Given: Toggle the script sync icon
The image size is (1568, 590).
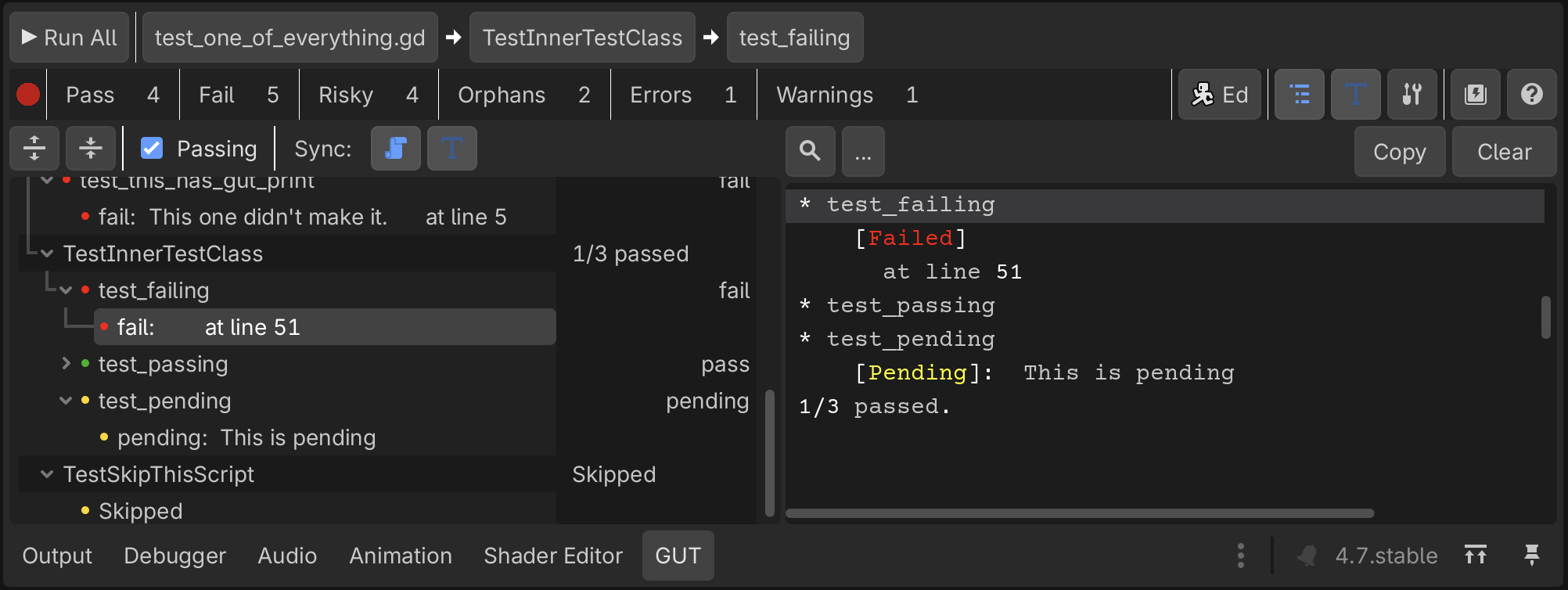Looking at the screenshot, I should [396, 148].
